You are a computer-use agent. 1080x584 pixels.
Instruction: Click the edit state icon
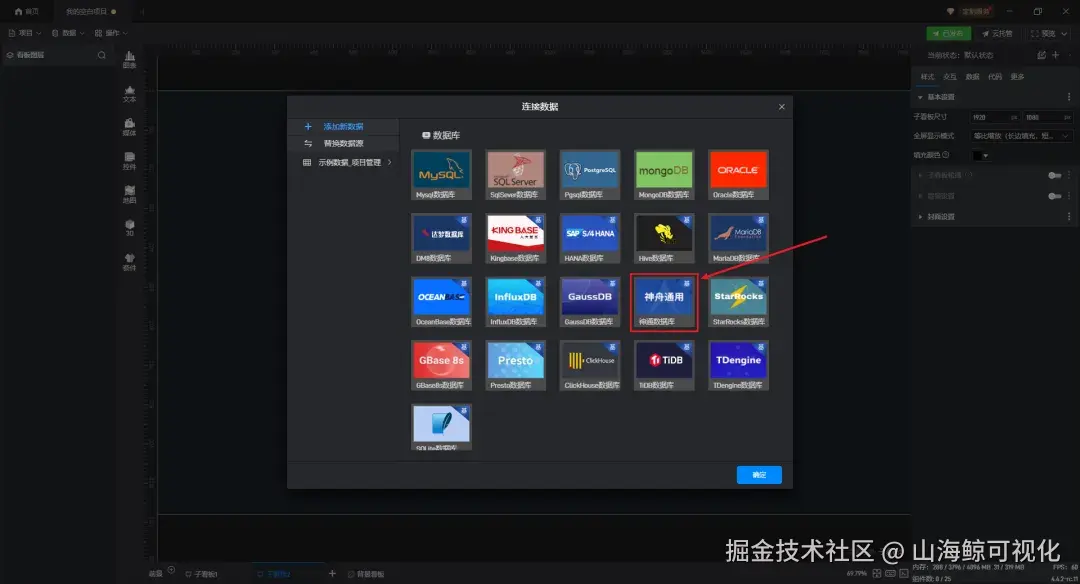pos(1041,55)
